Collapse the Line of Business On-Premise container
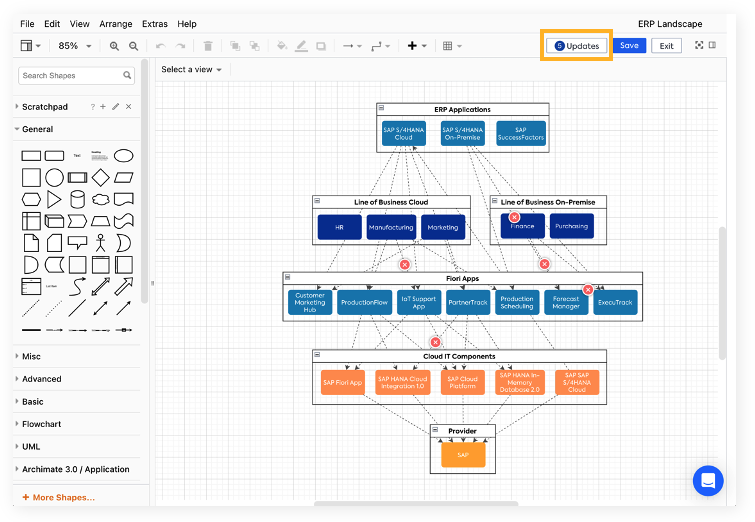This screenshot has height=522, width=755. [495, 200]
